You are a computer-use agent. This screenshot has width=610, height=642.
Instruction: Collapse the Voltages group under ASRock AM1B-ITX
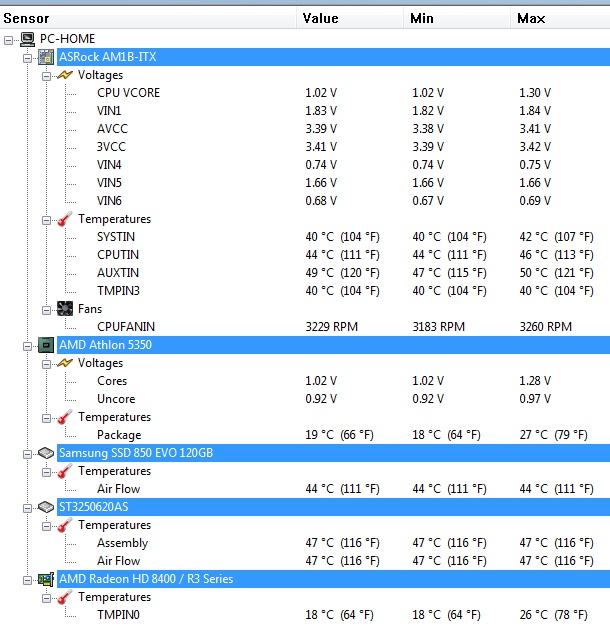(x=47, y=77)
